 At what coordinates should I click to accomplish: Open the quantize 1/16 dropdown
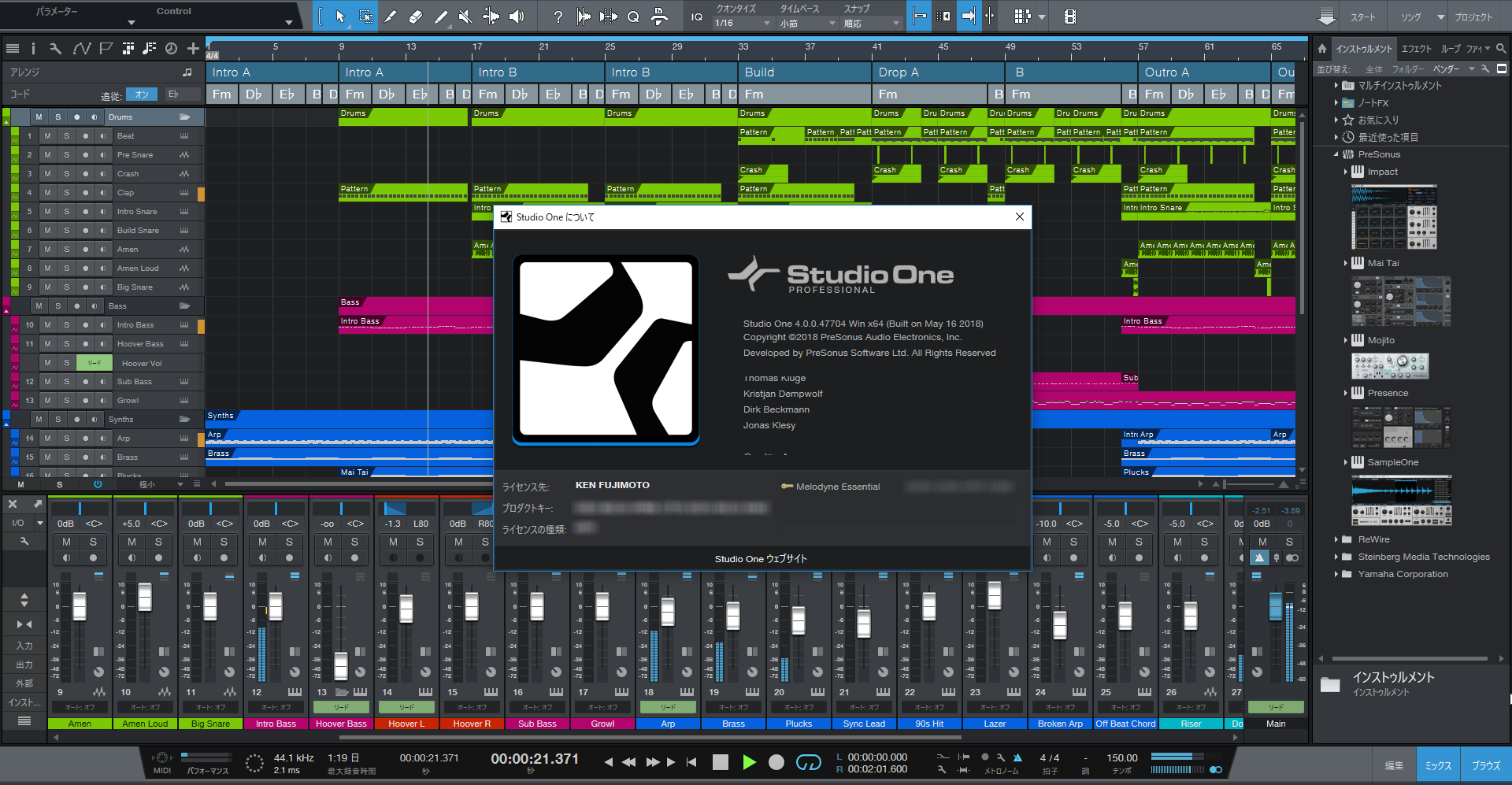coord(743,24)
